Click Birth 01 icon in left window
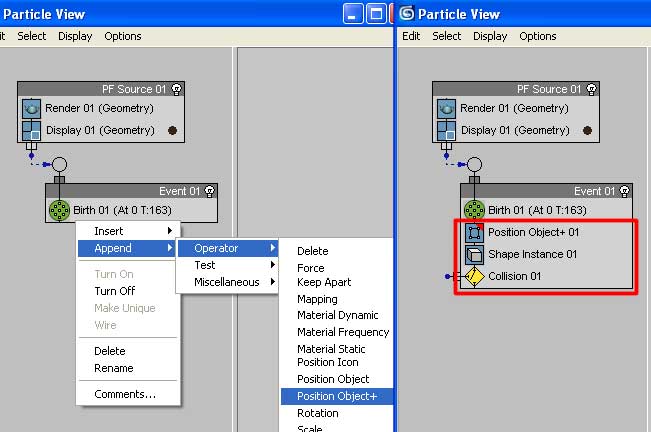 point(59,210)
